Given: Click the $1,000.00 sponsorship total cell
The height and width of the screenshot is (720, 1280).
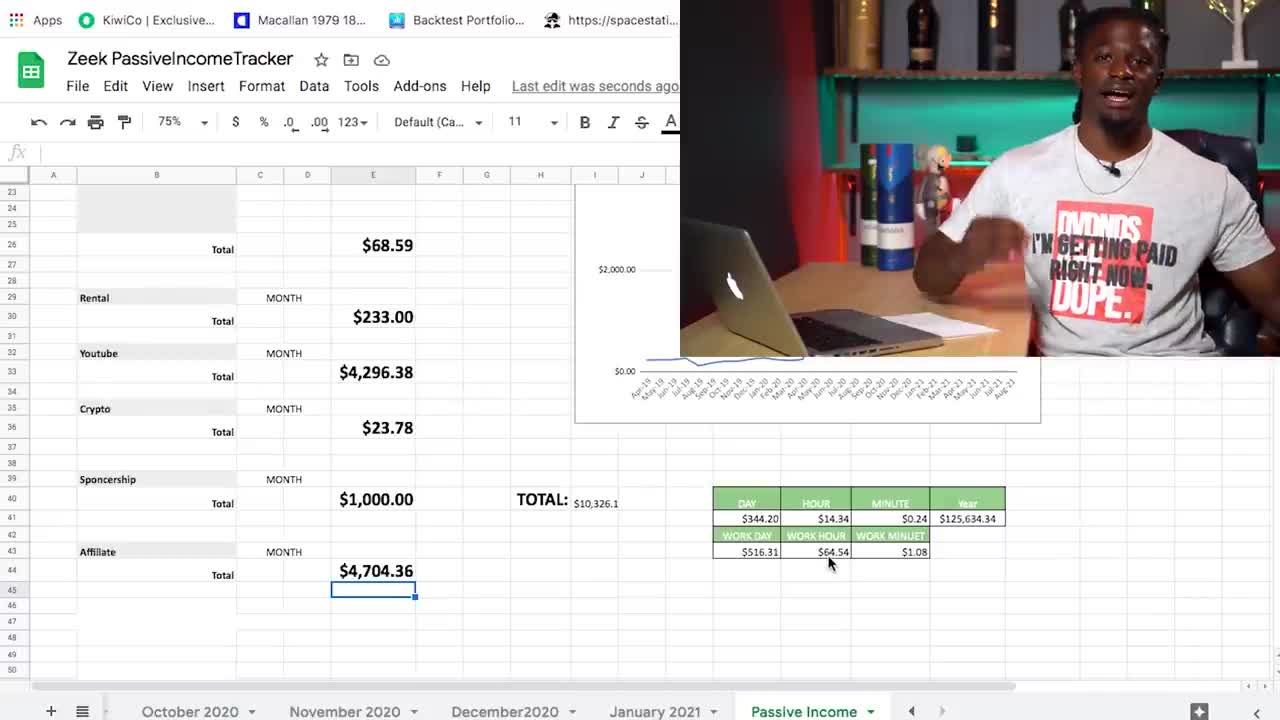Looking at the screenshot, I should (x=373, y=499).
